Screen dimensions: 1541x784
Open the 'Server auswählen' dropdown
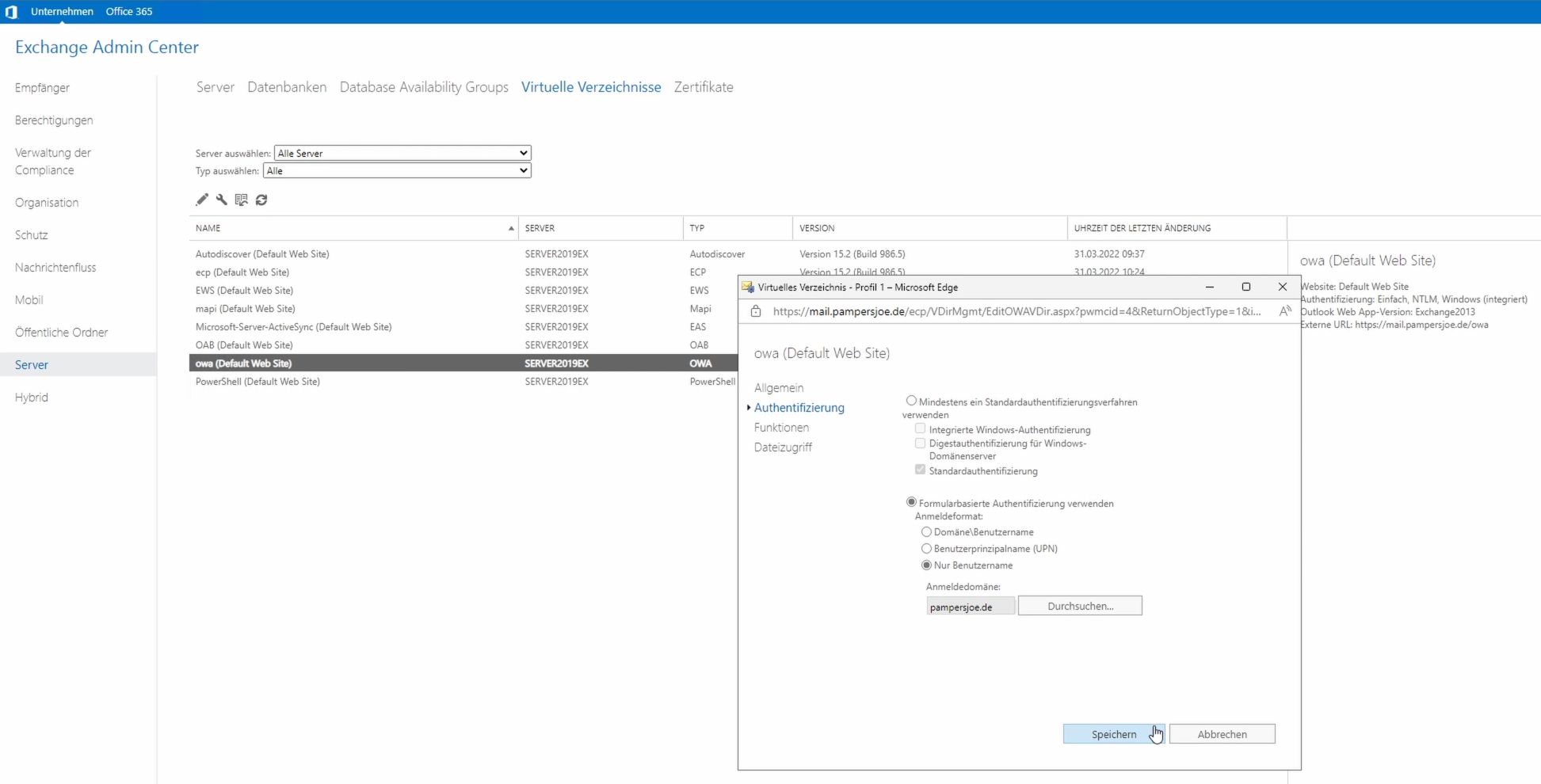point(402,153)
